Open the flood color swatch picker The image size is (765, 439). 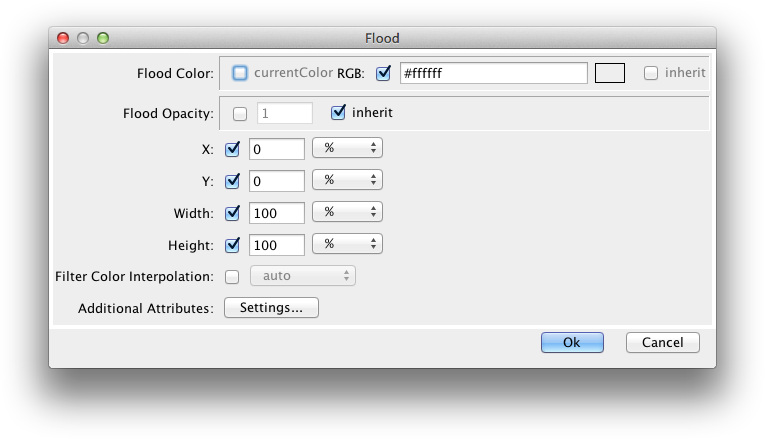pyautogui.click(x=610, y=73)
